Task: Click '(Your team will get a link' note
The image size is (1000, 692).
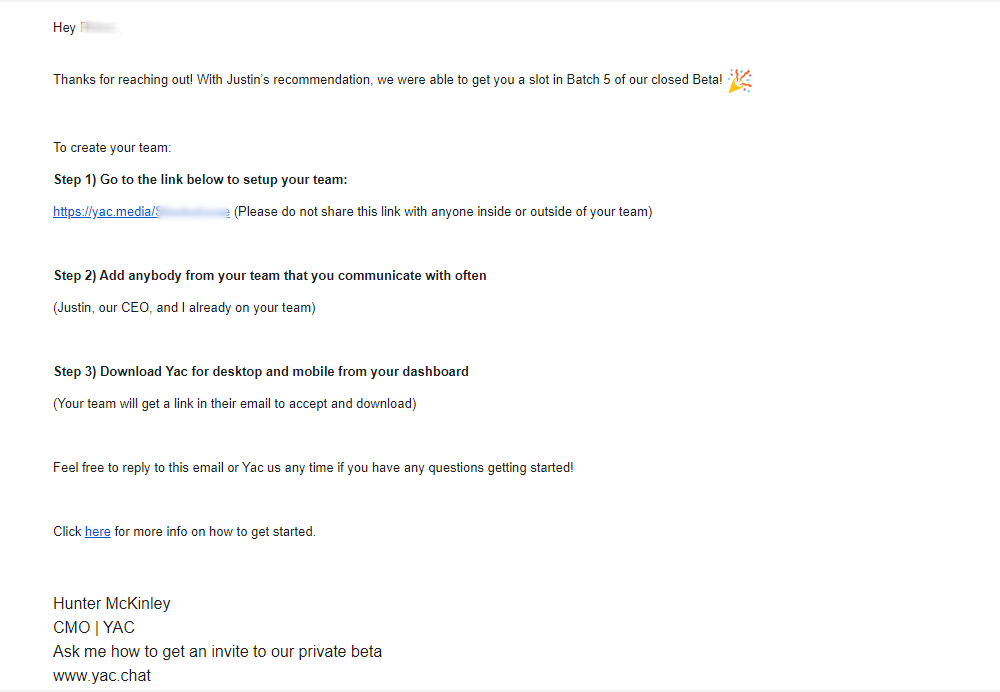Action: tap(235, 404)
